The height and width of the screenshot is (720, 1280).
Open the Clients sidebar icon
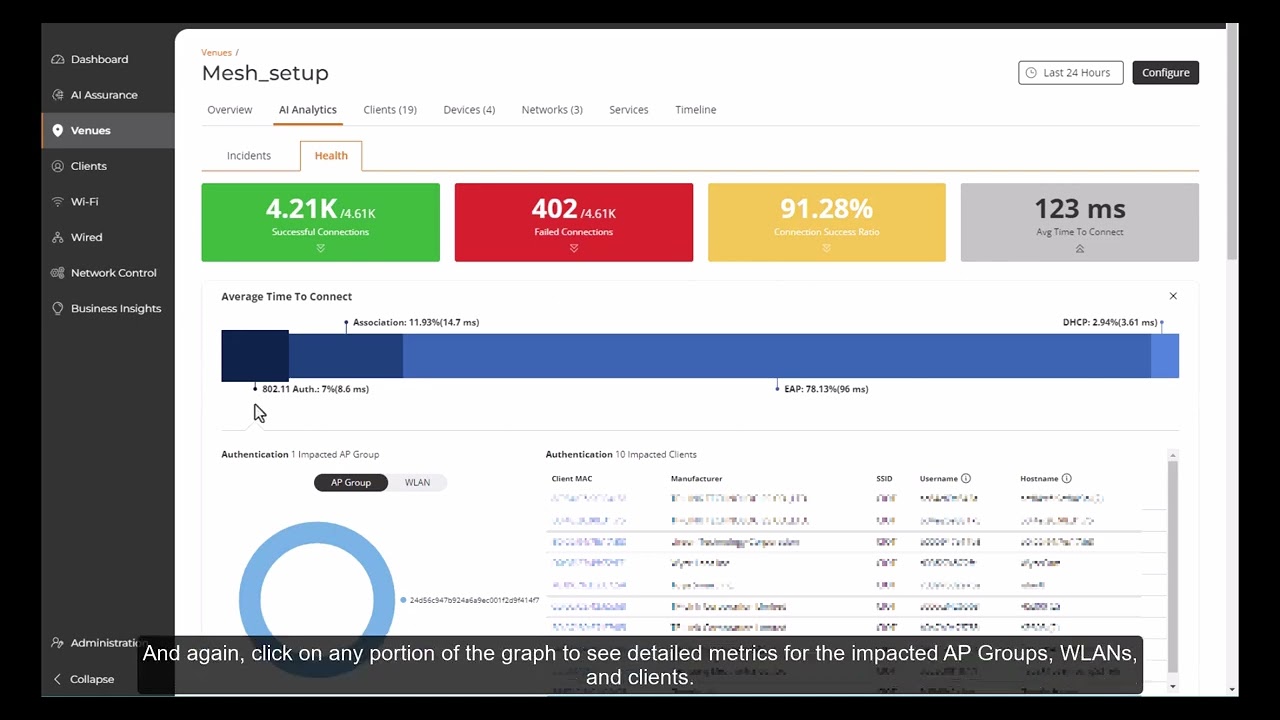pos(58,166)
